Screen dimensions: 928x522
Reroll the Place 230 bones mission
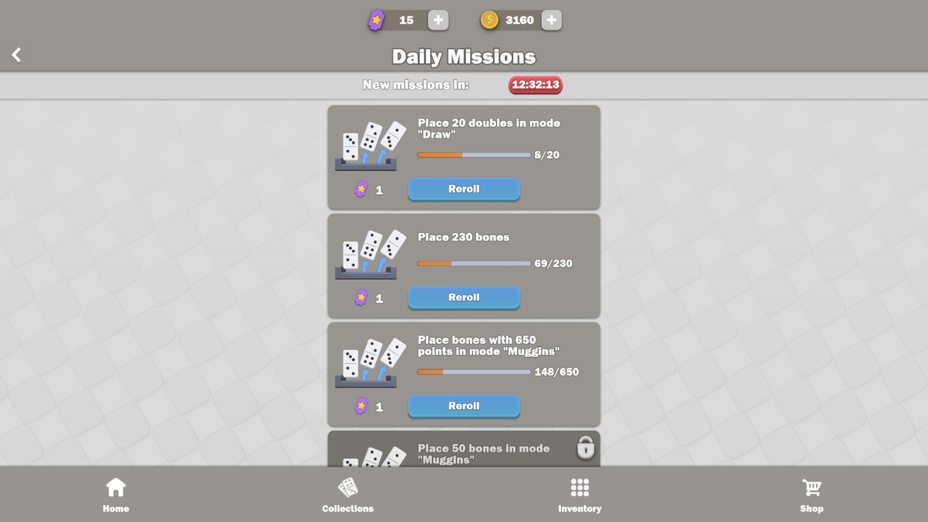click(464, 298)
